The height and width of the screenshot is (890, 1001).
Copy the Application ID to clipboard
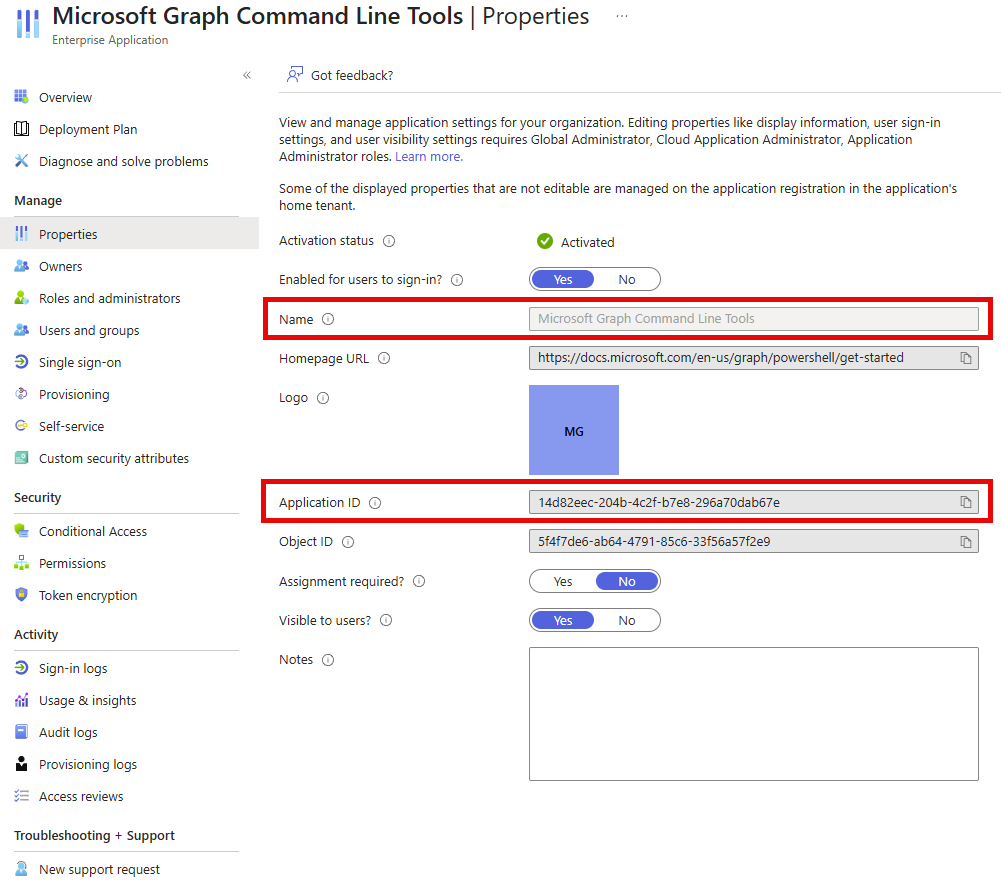pyautogui.click(x=965, y=502)
